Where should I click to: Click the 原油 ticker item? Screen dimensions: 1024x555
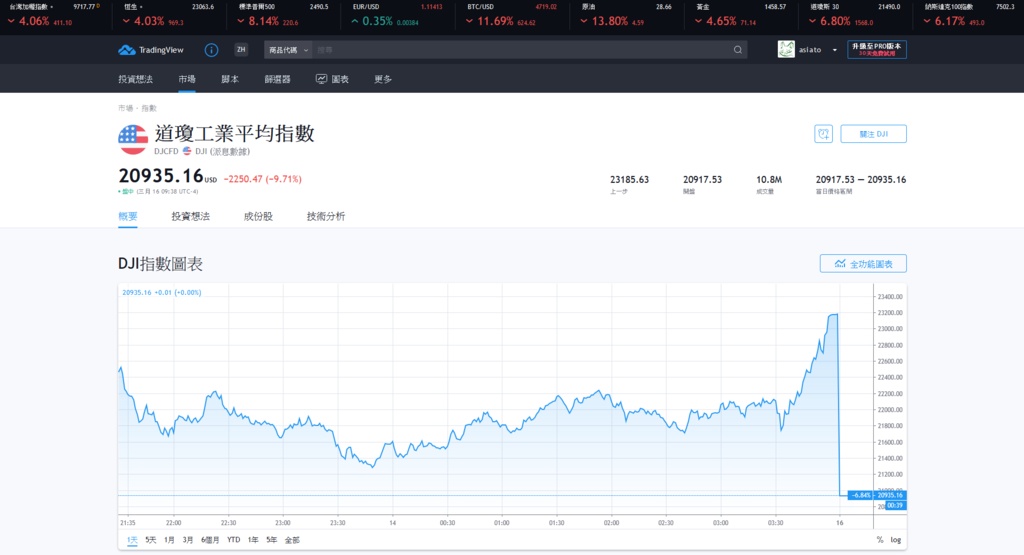coord(626,14)
